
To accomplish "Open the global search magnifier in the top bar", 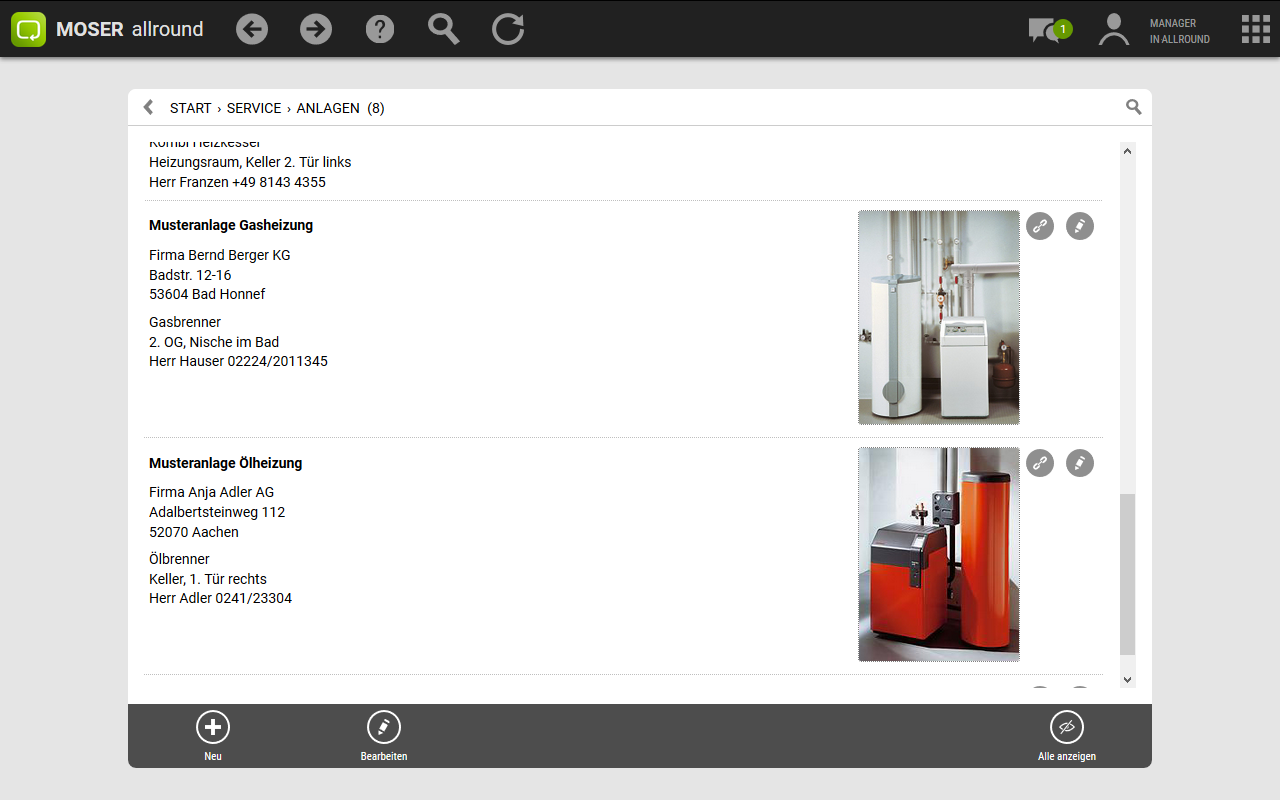I will (x=444, y=29).
